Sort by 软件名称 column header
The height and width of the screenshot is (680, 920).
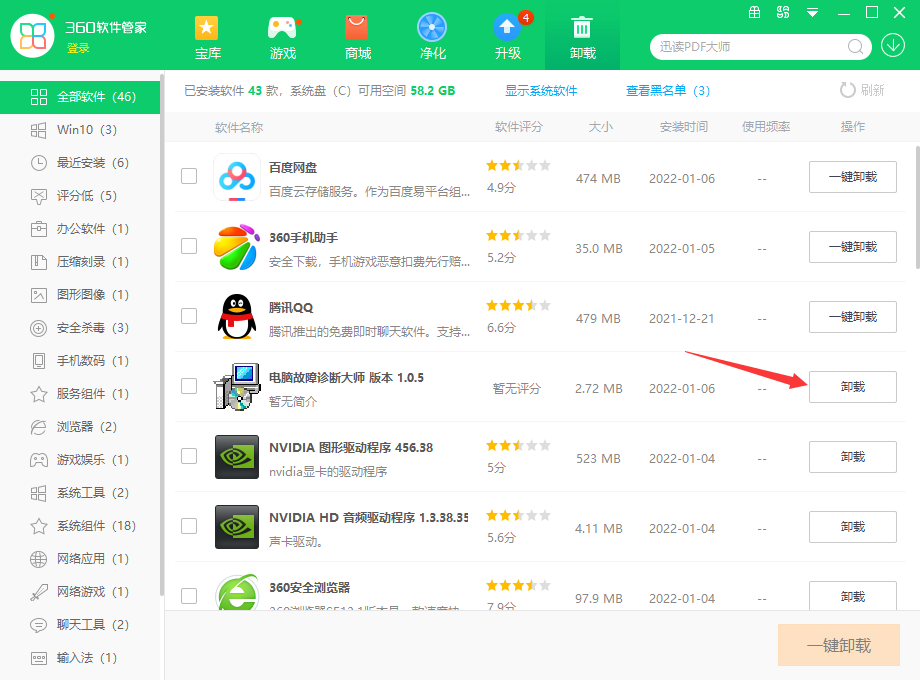[239, 127]
